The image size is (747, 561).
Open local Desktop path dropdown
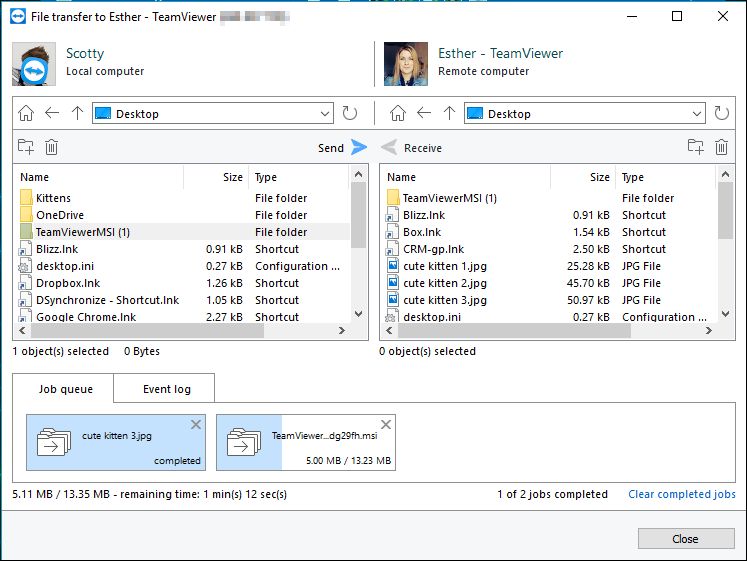point(324,114)
